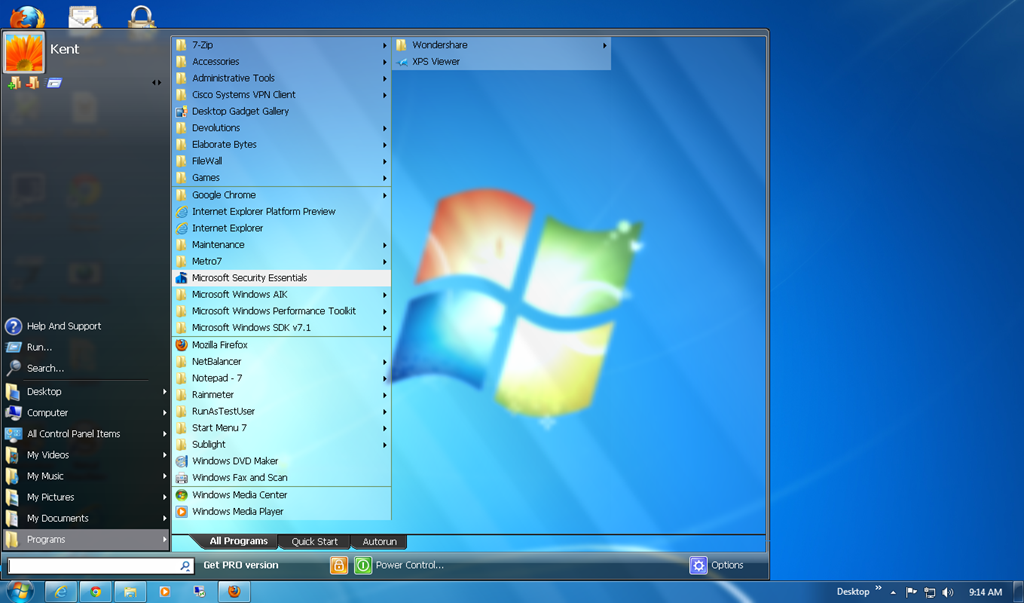This screenshot has width=1024, height=603.
Task: Select the Programs entry
Action: [x=85, y=539]
